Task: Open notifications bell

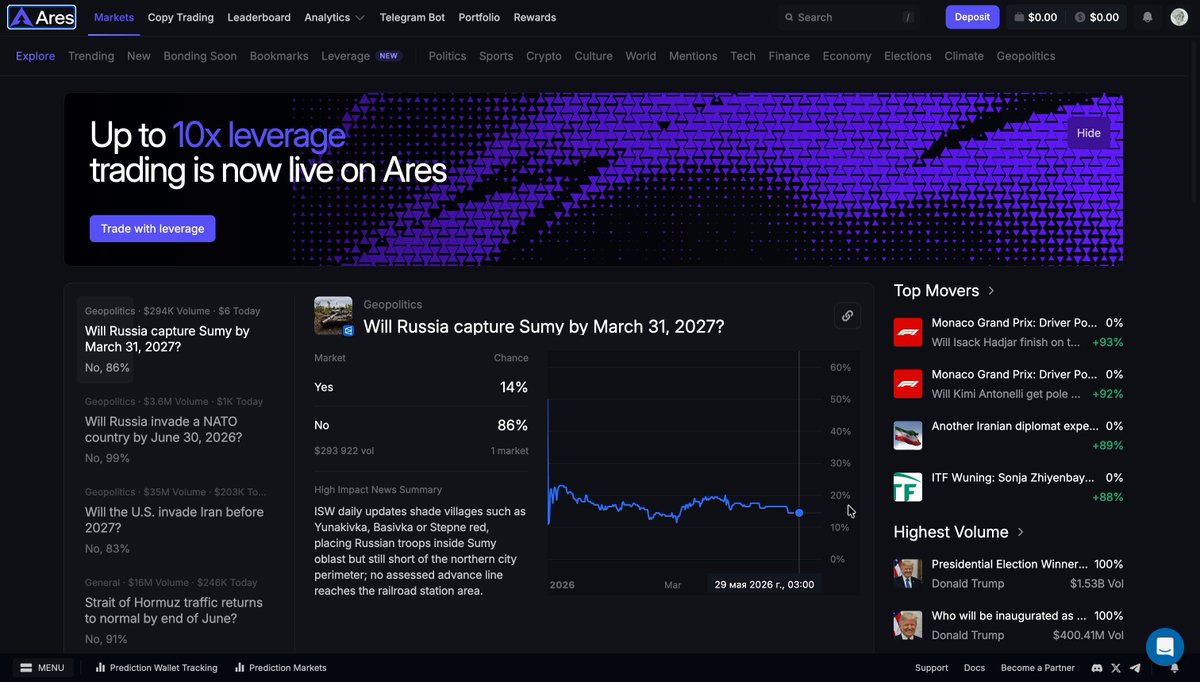Action: 1147,17
